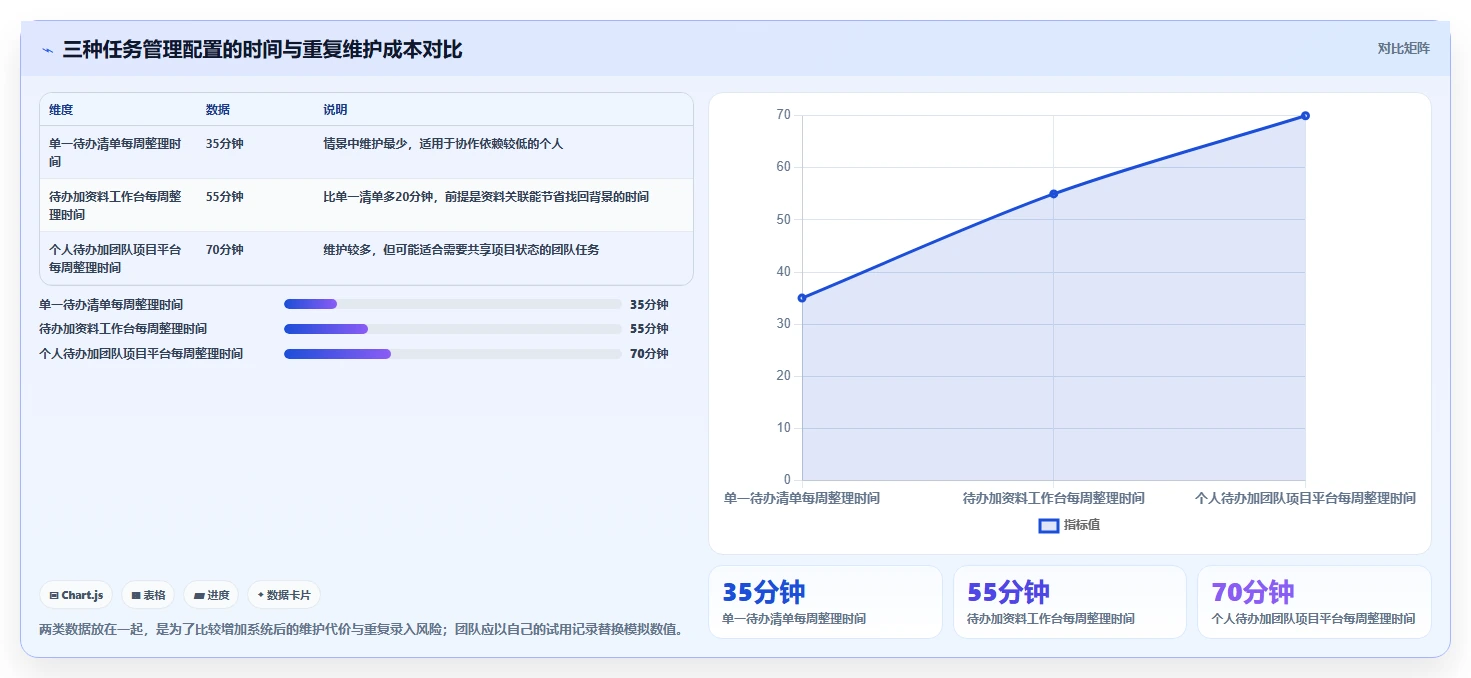Select the Chart.js tag chip
Viewport: 1471px width, 678px height.
click(x=77, y=595)
